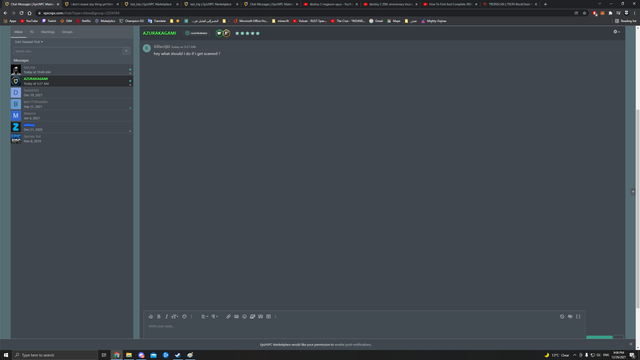Open the Sort Newest First dropdown
The height and width of the screenshot is (360, 640).
29,42
